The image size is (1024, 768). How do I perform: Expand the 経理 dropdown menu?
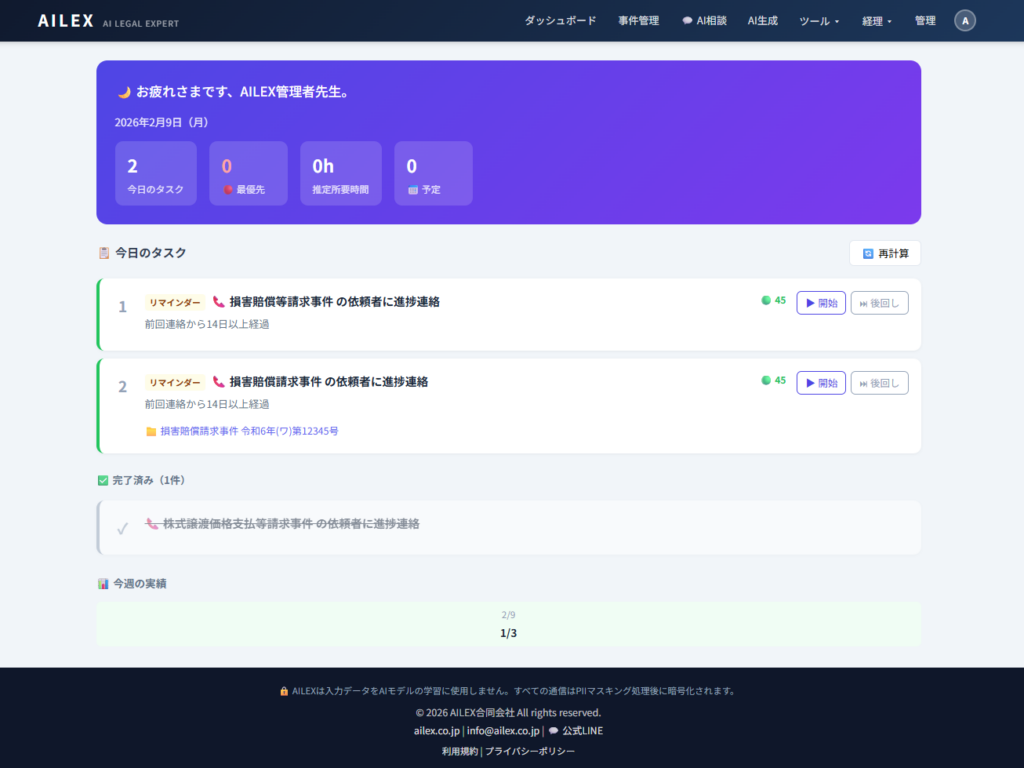tap(876, 21)
